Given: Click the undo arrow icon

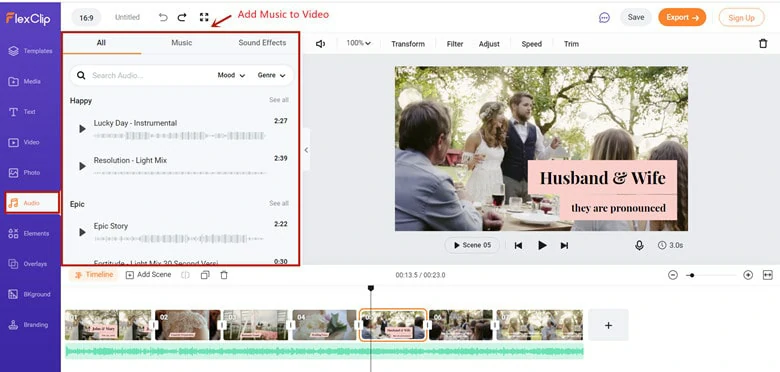Looking at the screenshot, I should (x=163, y=17).
